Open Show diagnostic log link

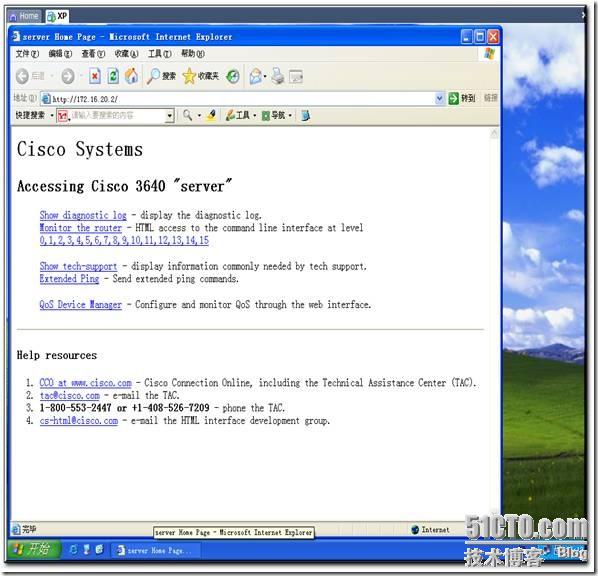pos(83,215)
